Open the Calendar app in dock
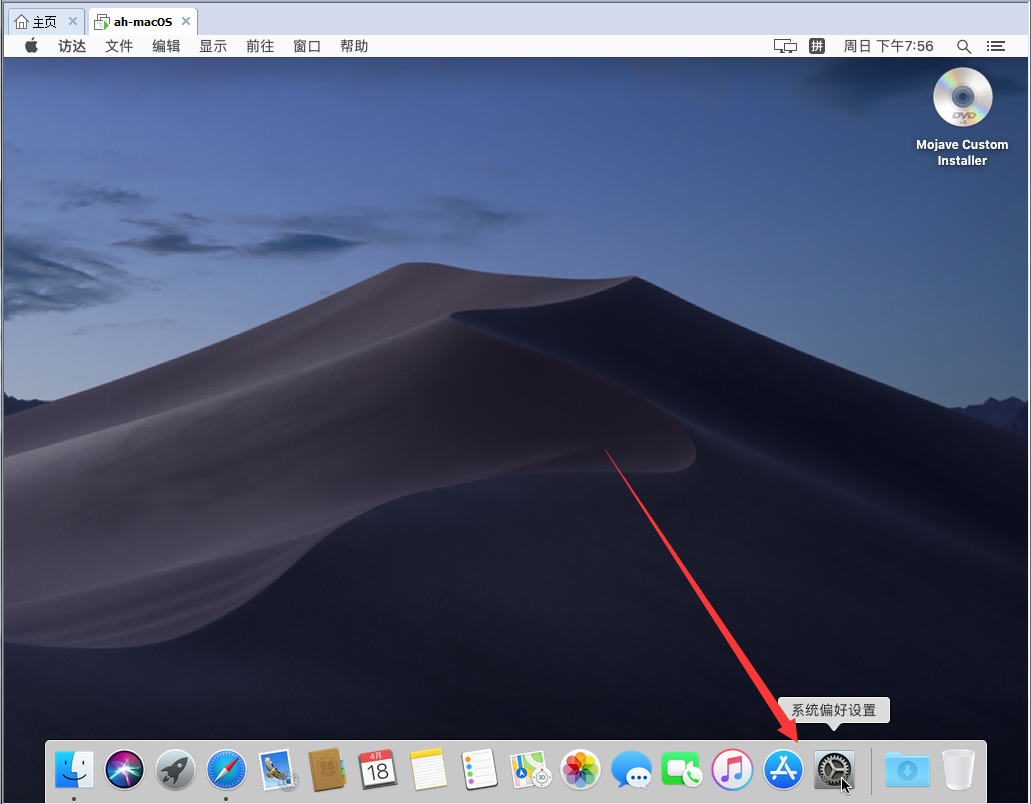The width and height of the screenshot is (1031, 804). tap(378, 770)
